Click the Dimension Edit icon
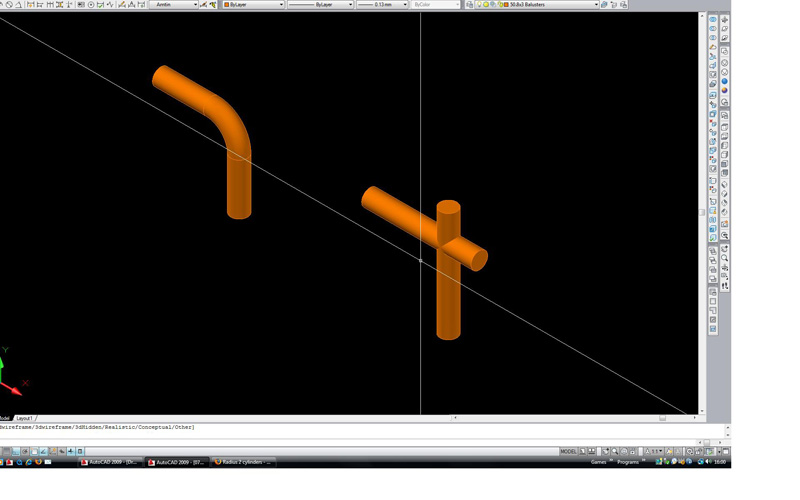The width and height of the screenshot is (800, 500). [121, 5]
